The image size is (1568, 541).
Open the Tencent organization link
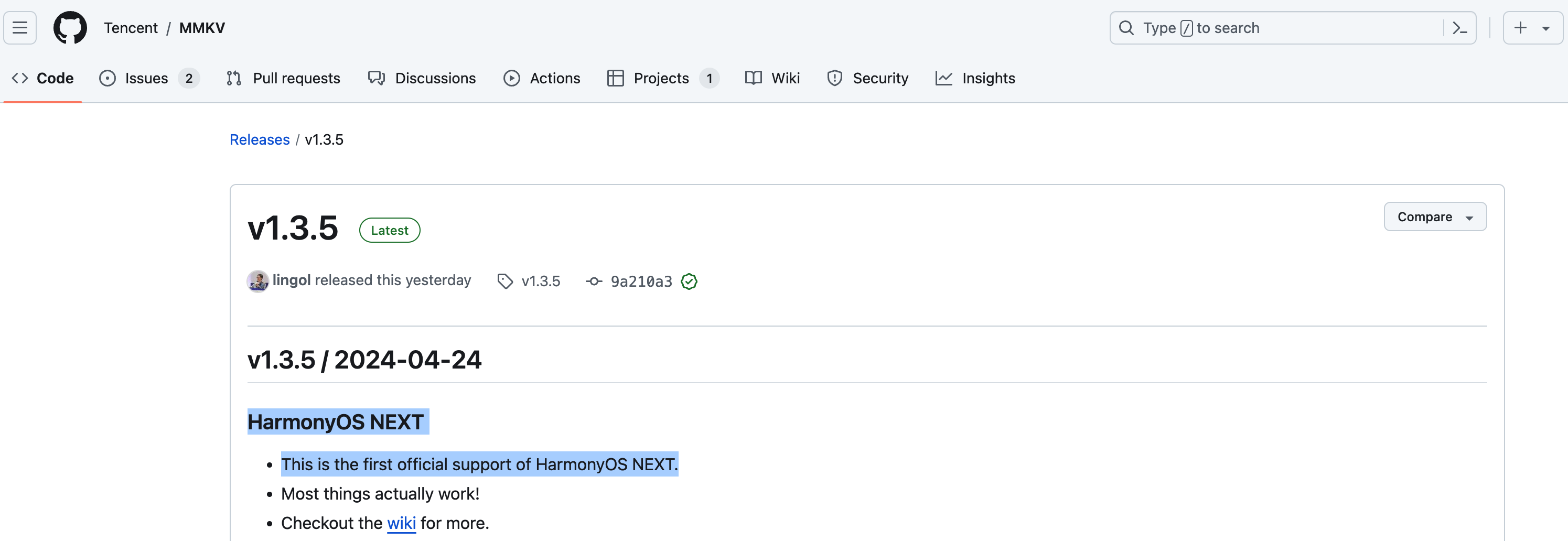[x=130, y=28]
